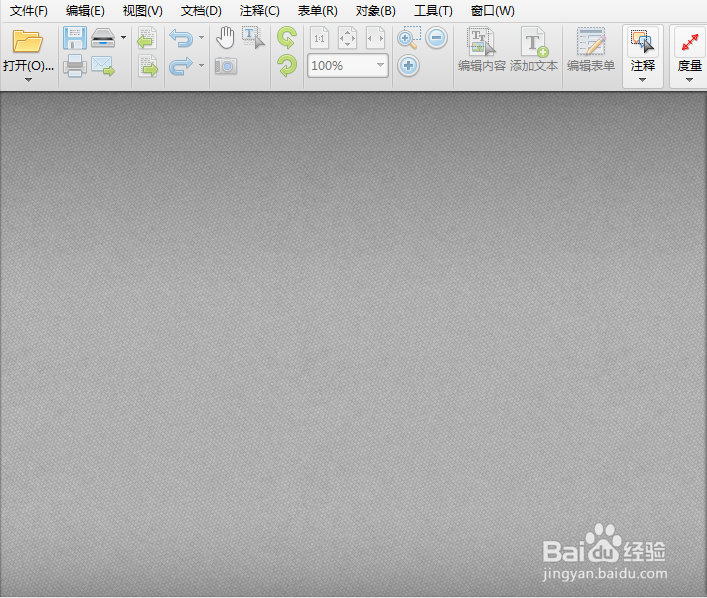The width and height of the screenshot is (707, 598).
Task: Open the 视图(V) menu
Action: point(143,11)
